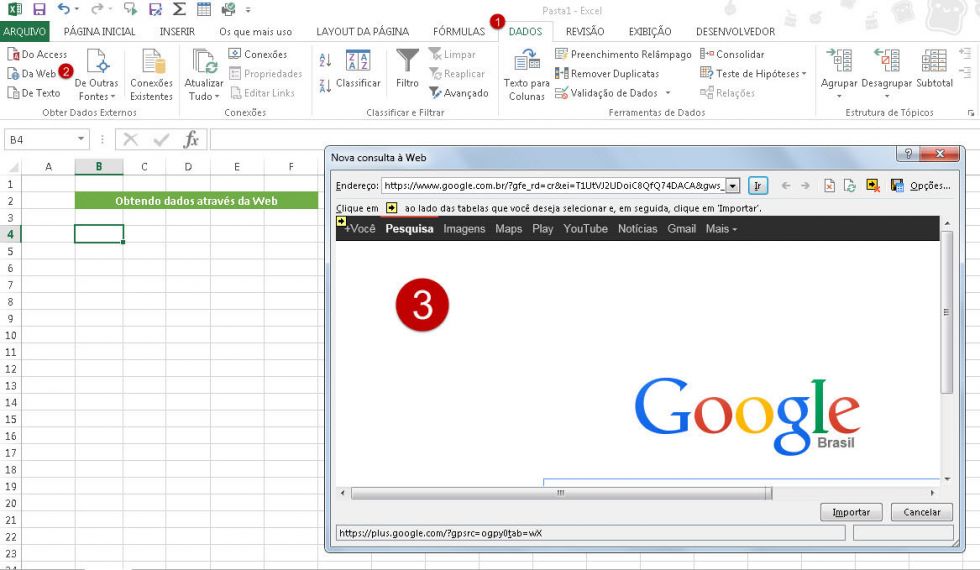Screen dimensions: 980x570
Task: Click the vertical scrollbar thumb in web dialog
Action: coord(946,312)
